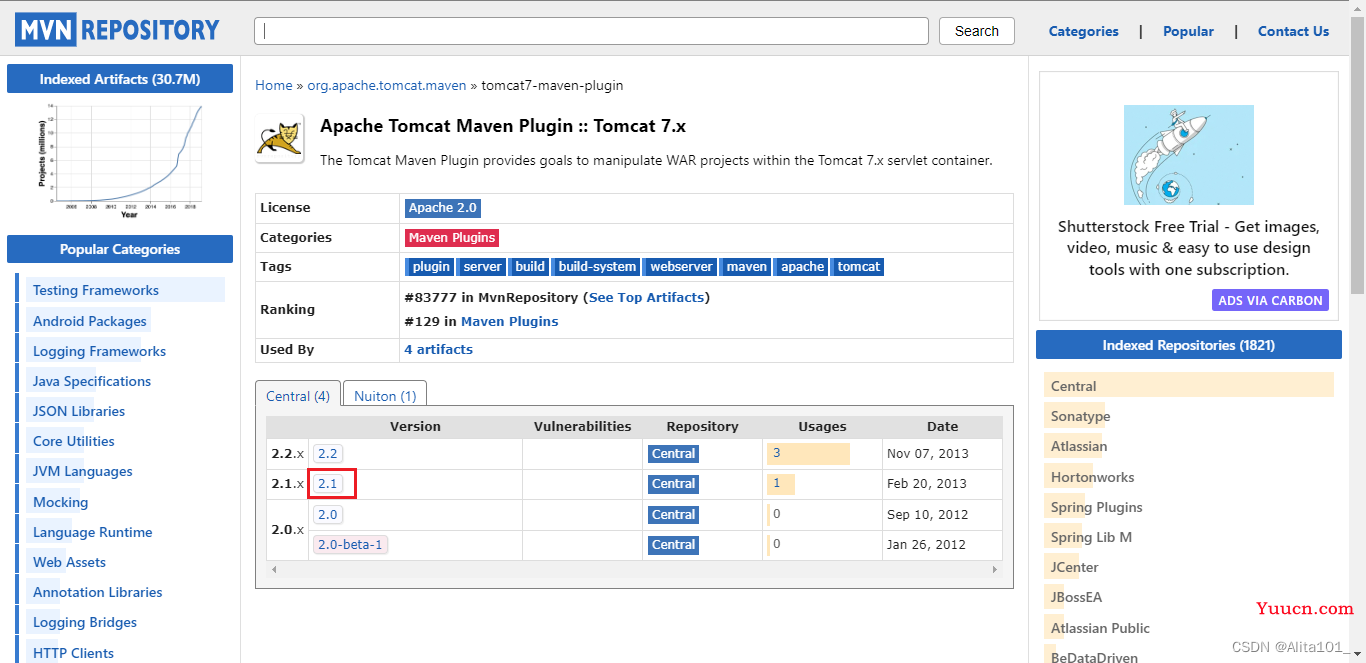Go to the Home breadcrumb
Viewport: 1366px width, 663px height.
pos(274,85)
